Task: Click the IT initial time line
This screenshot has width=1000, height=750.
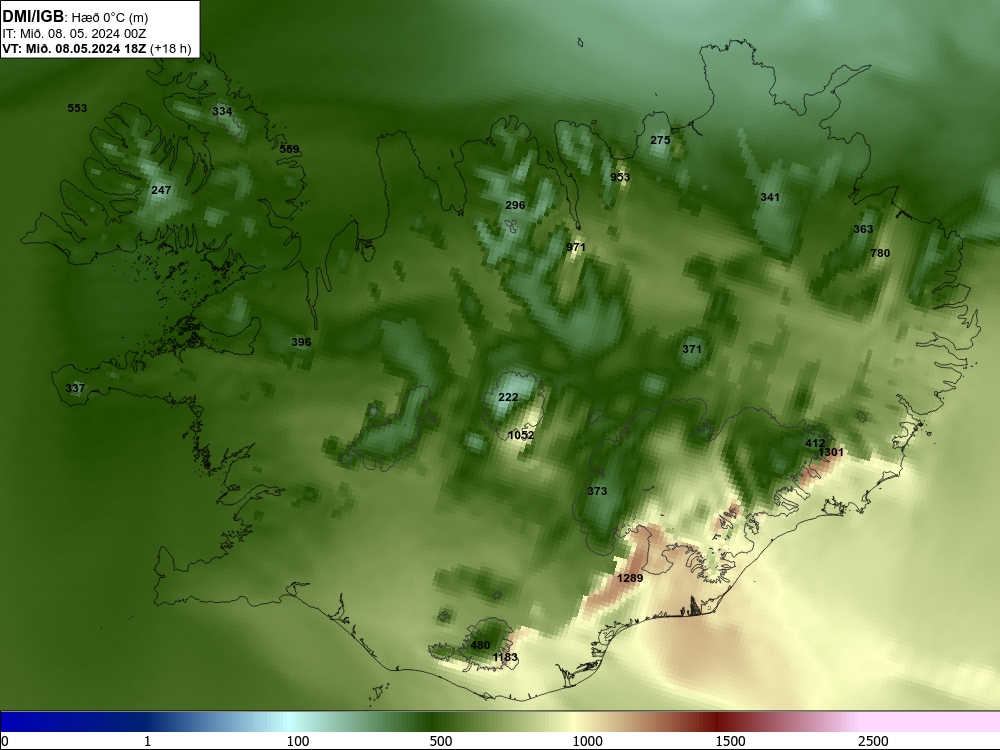Action: 74,34
